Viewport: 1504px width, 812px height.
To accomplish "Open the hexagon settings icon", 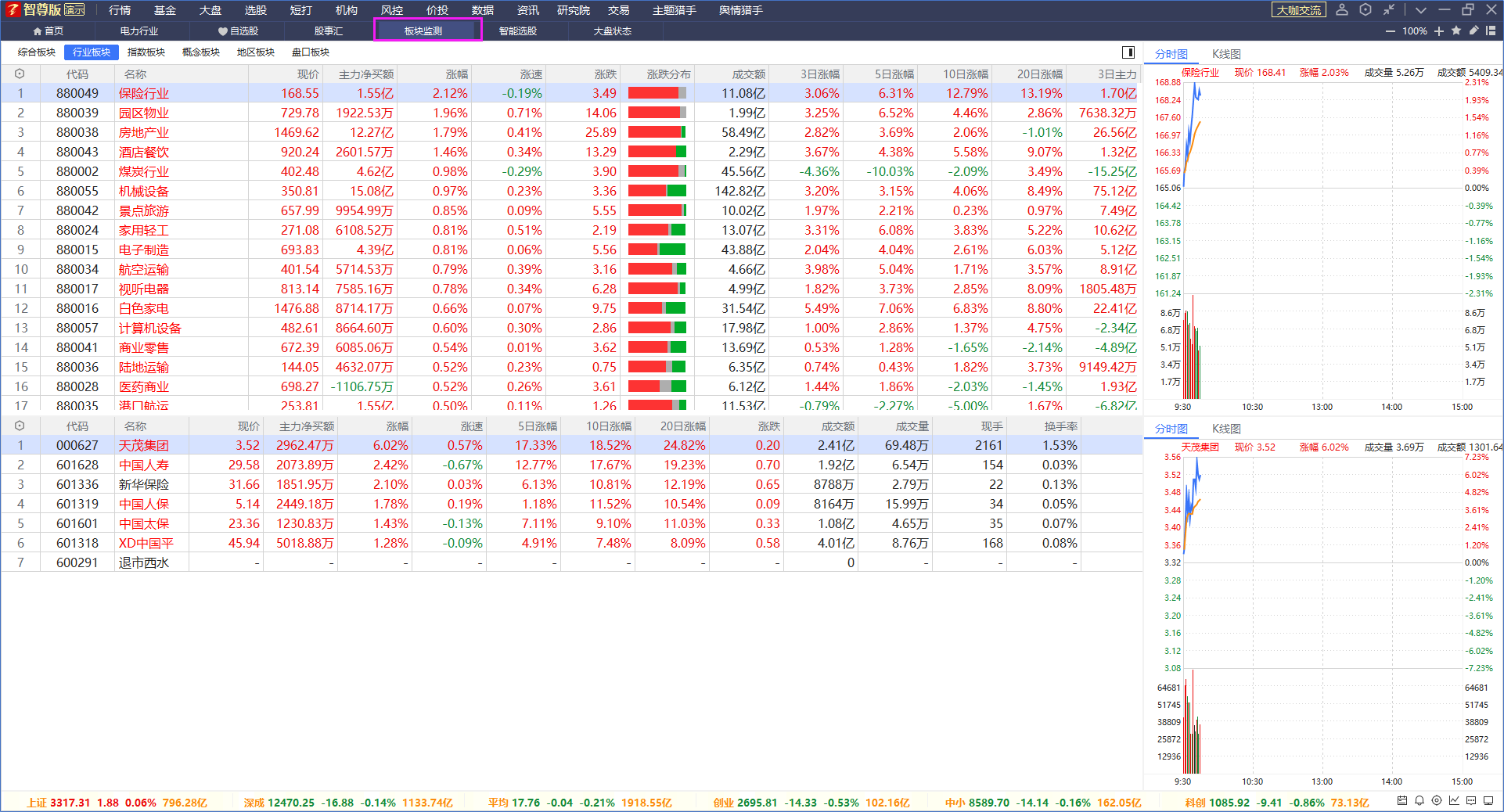I will coord(1365,9).
